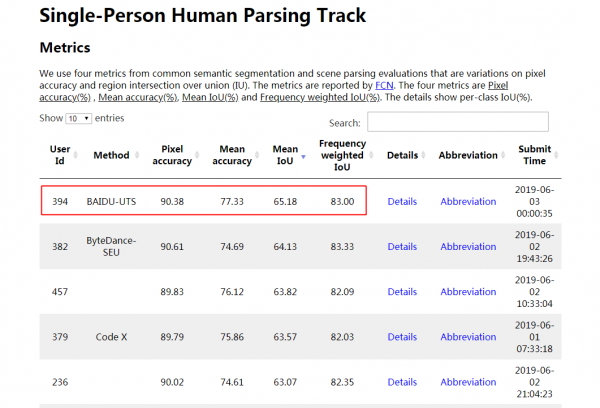
Task: Sort by Frequency weighted IoU arrows
Action: coord(371,155)
